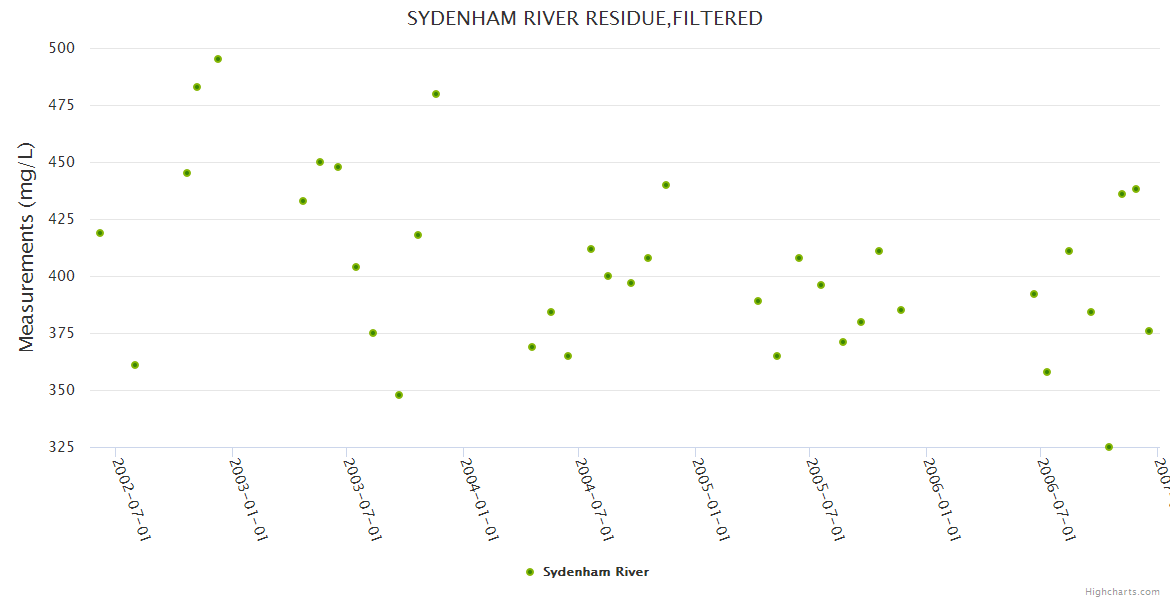Select the 348 mg/L point in late 2003
This screenshot has width=1170, height=600.
pos(399,395)
